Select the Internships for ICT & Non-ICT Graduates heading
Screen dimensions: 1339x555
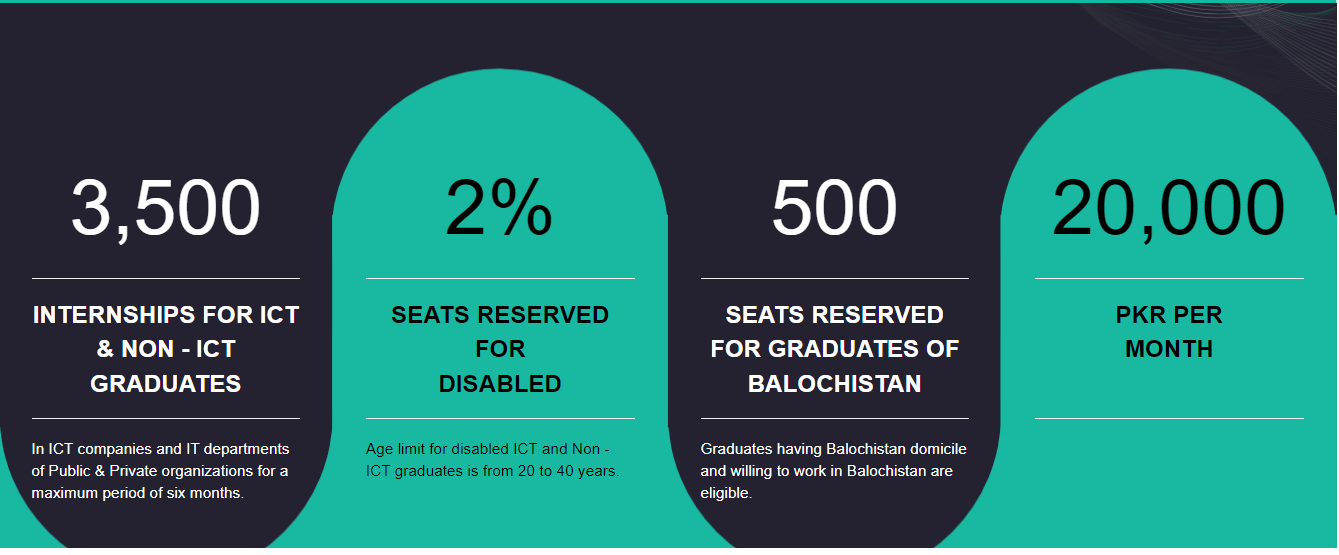tap(166, 349)
